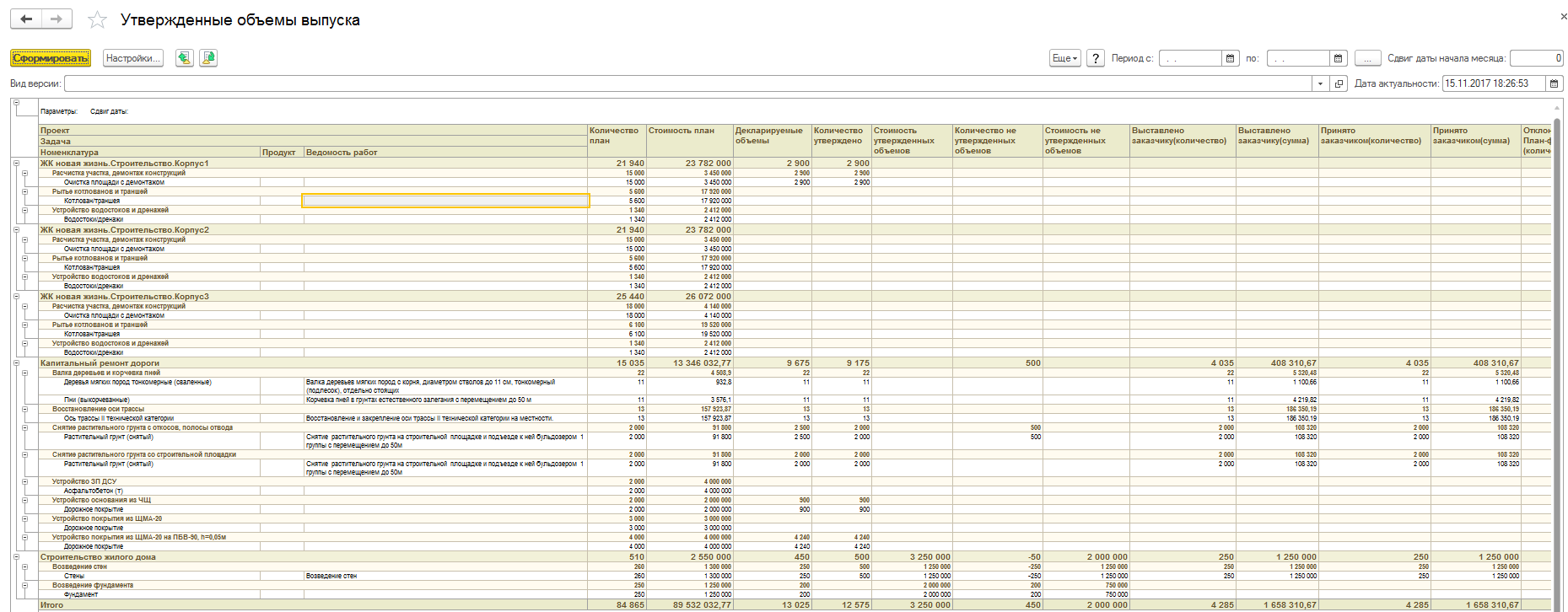Click the Декларируемые объемы column header
The height and width of the screenshot is (612, 1568).
[x=772, y=141]
